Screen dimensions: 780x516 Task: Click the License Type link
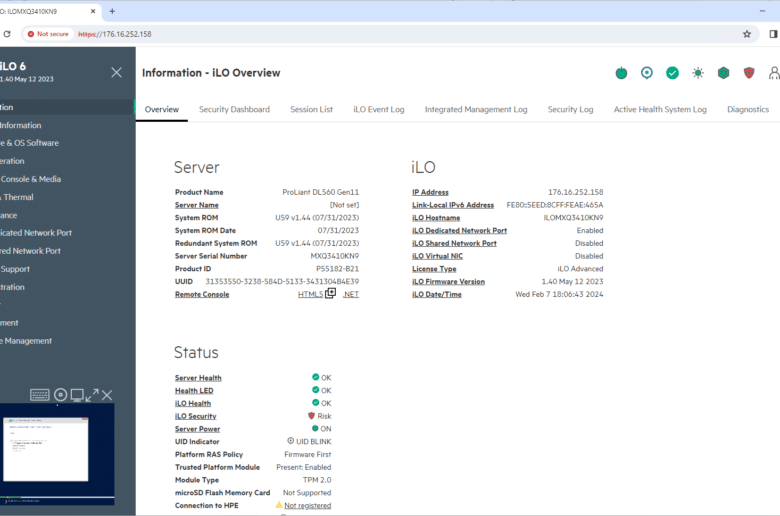pos(434,269)
